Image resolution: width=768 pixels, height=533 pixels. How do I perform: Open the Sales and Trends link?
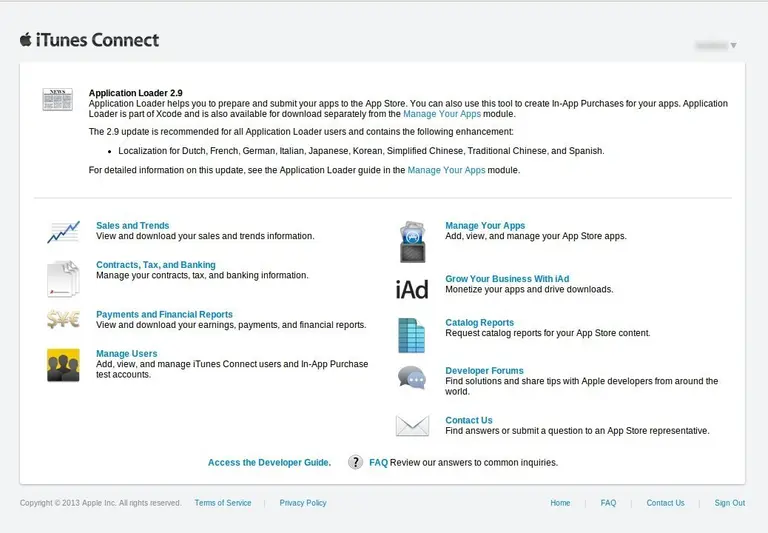(x=132, y=225)
